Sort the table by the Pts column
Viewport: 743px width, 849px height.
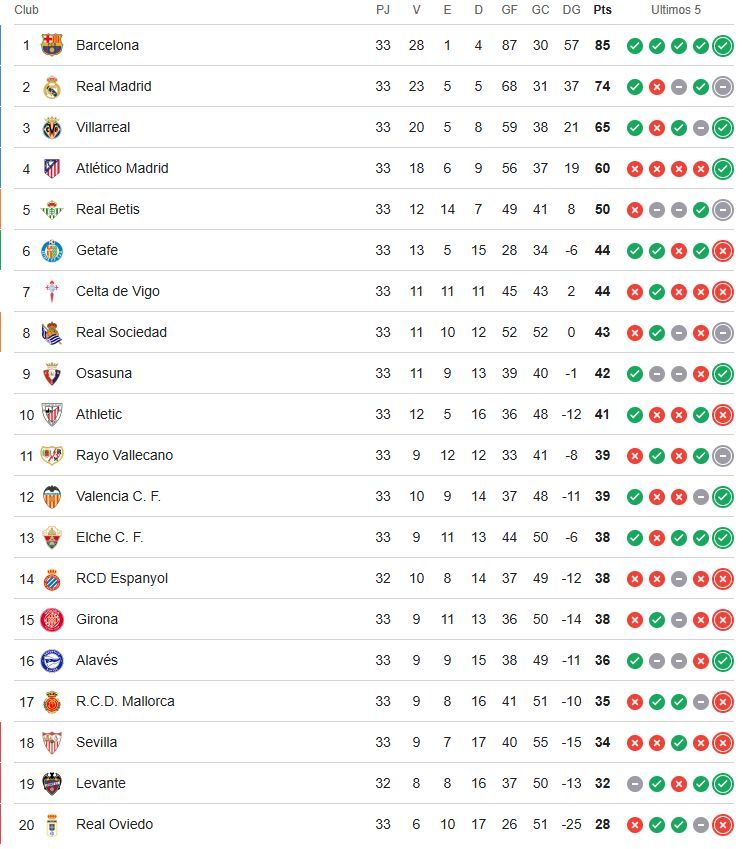[600, 9]
